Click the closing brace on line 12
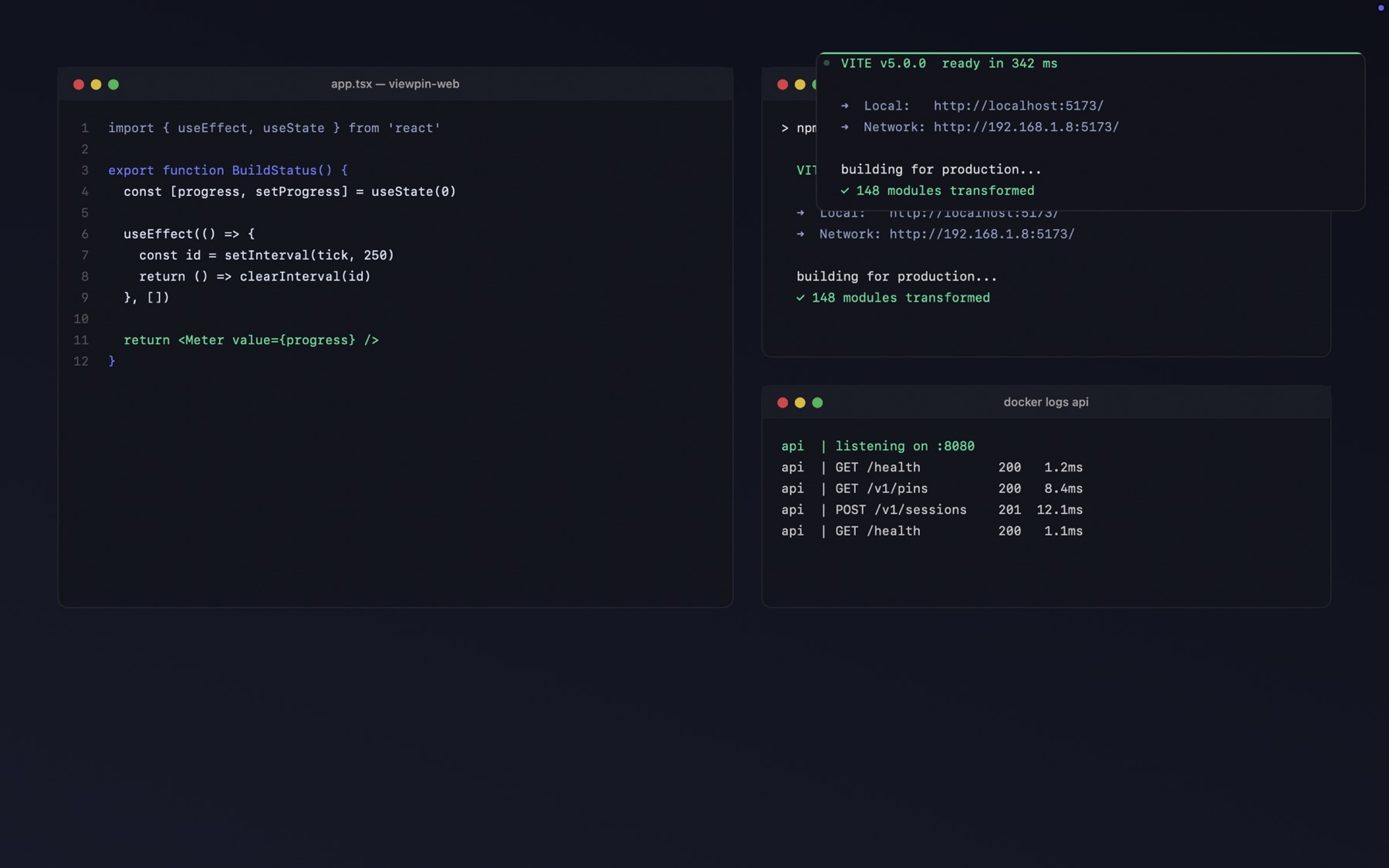The height and width of the screenshot is (868, 1389). click(x=112, y=361)
